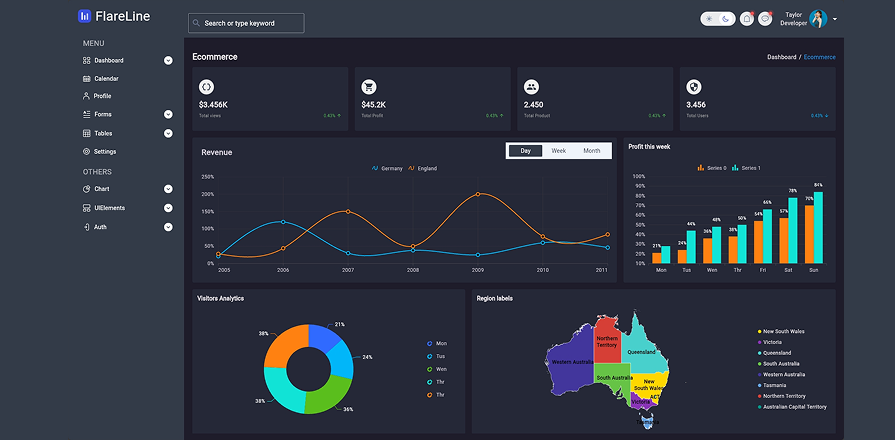The image size is (895, 440).
Task: Click the England series legend icon
Action: tap(411, 168)
